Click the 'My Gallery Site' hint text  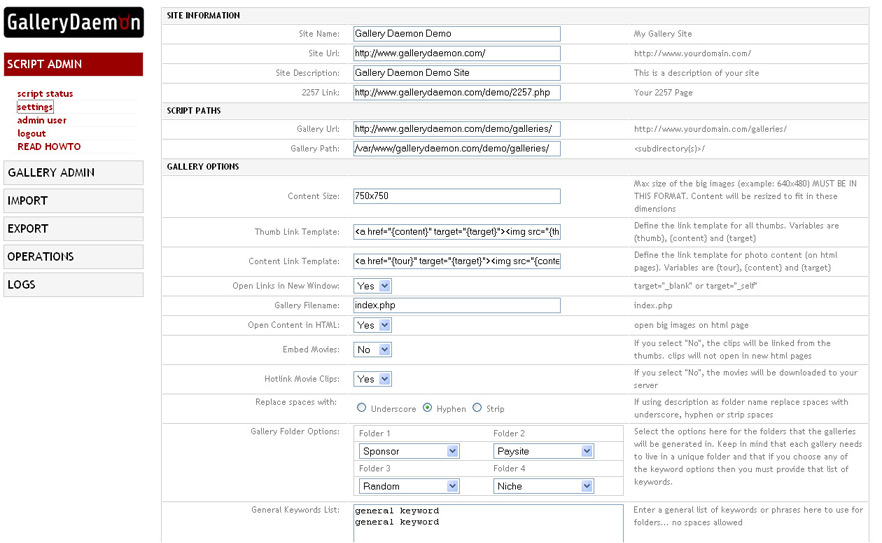tap(663, 34)
